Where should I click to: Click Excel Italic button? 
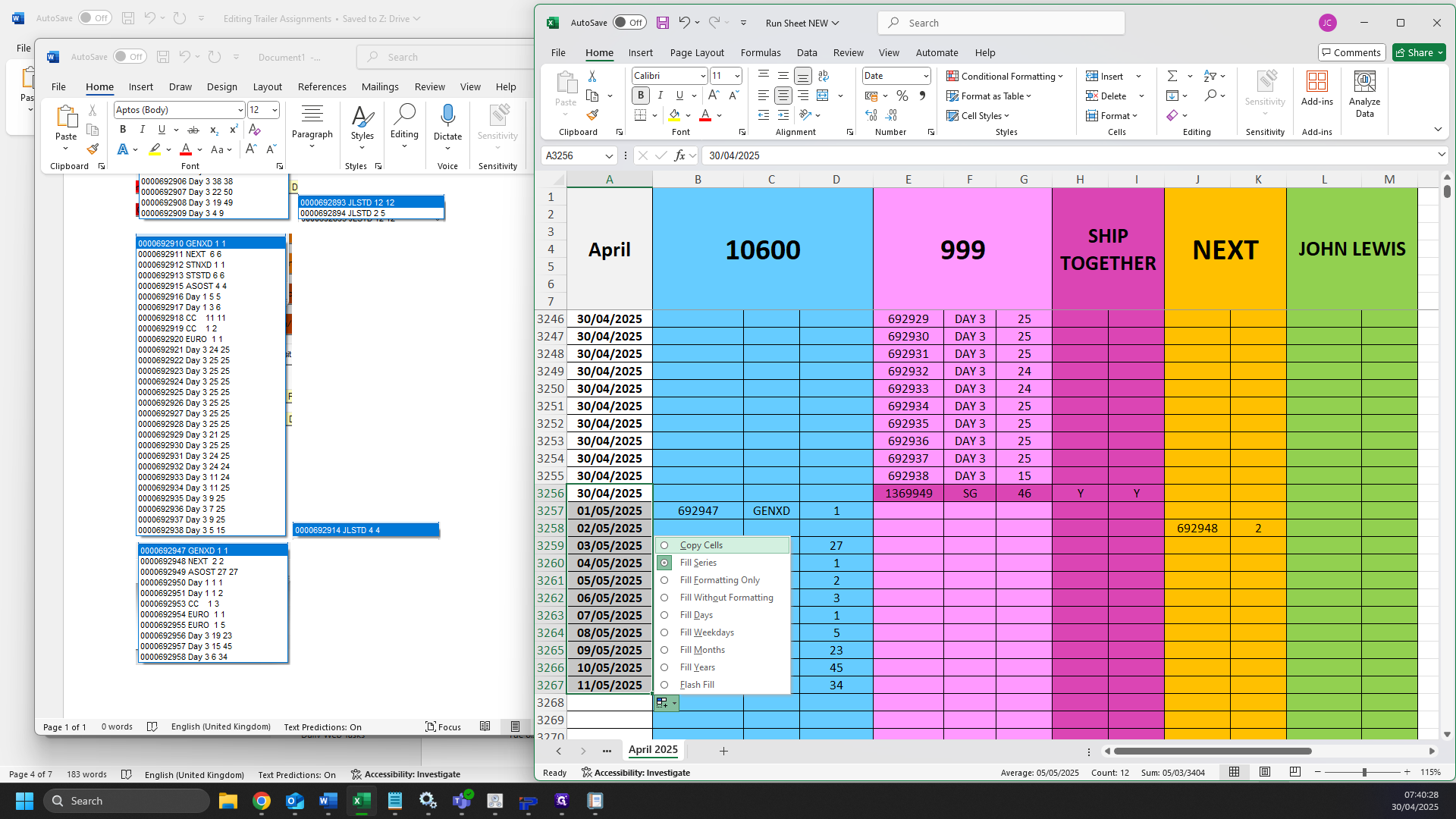(x=661, y=96)
